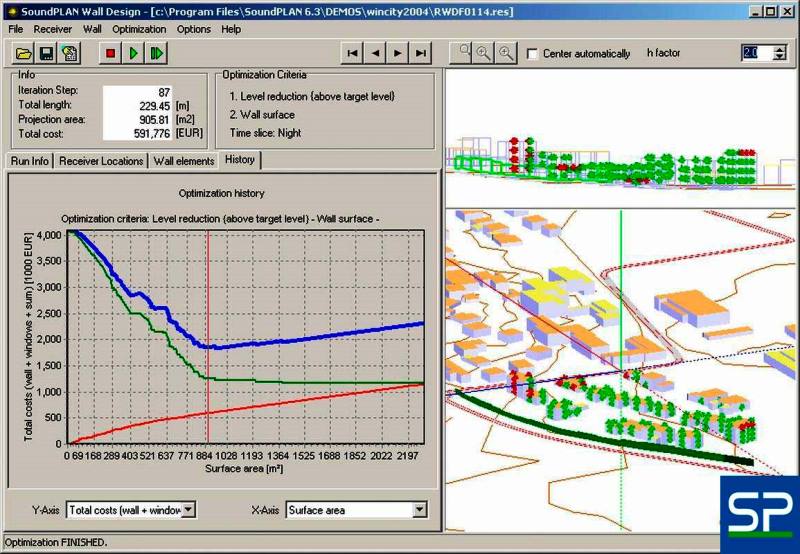This screenshot has width=800, height=554.
Task: Click the dark green noise wall in 3D view
Action: click(x=602, y=439)
